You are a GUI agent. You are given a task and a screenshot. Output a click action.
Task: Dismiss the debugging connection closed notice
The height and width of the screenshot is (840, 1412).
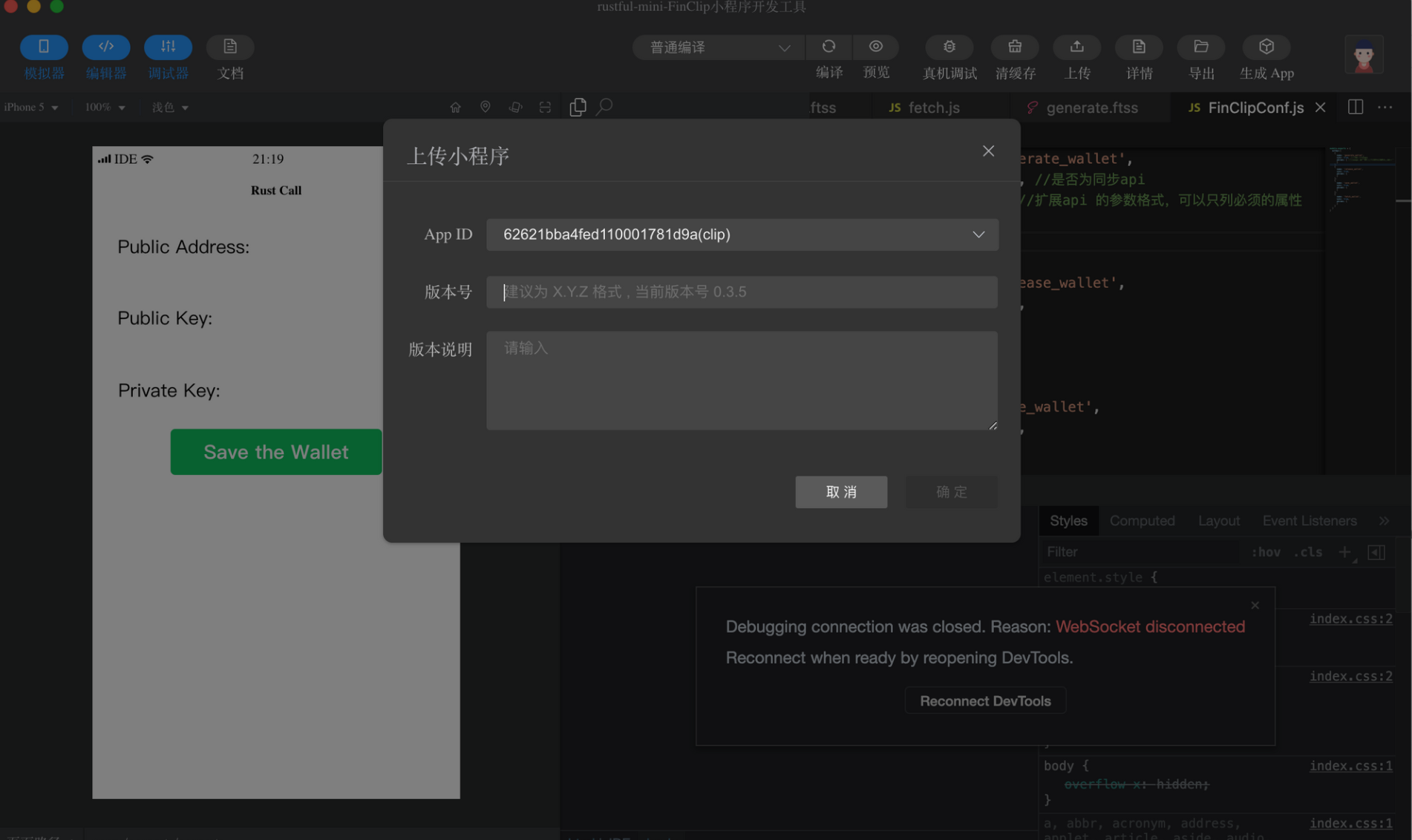(x=1255, y=606)
